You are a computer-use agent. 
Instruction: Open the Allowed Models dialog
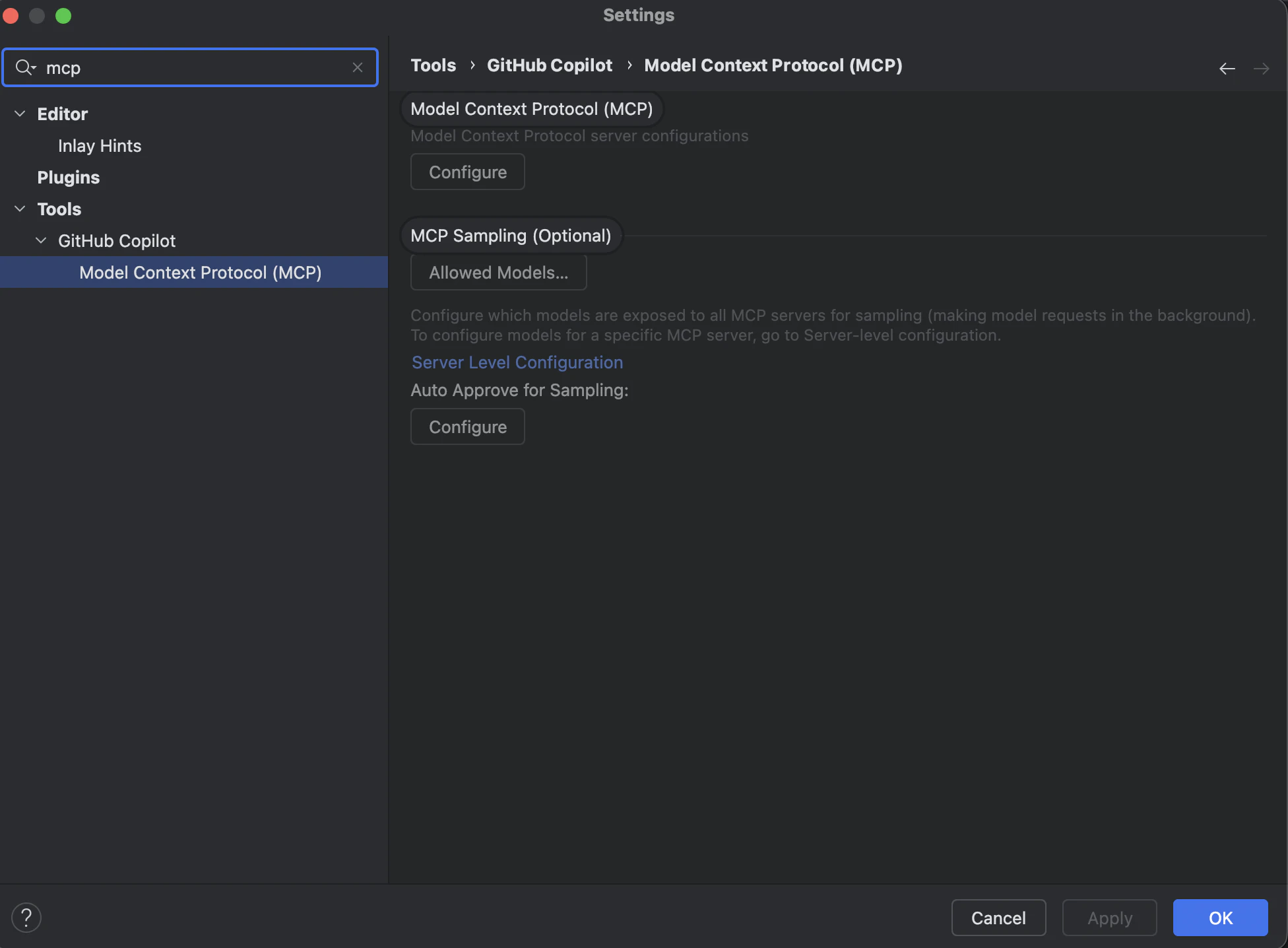pyautogui.click(x=499, y=272)
